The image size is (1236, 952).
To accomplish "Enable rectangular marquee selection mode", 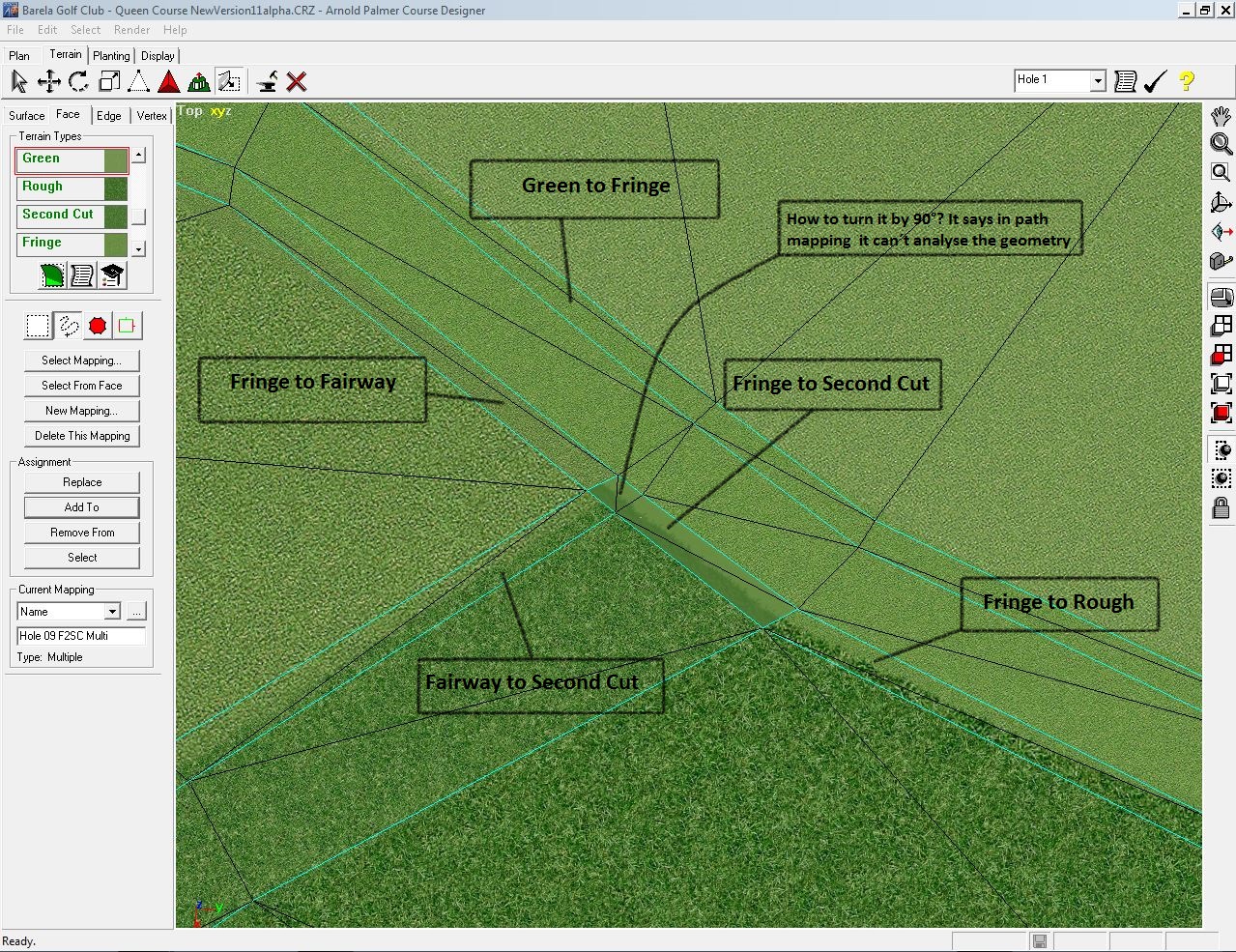I will tap(38, 326).
